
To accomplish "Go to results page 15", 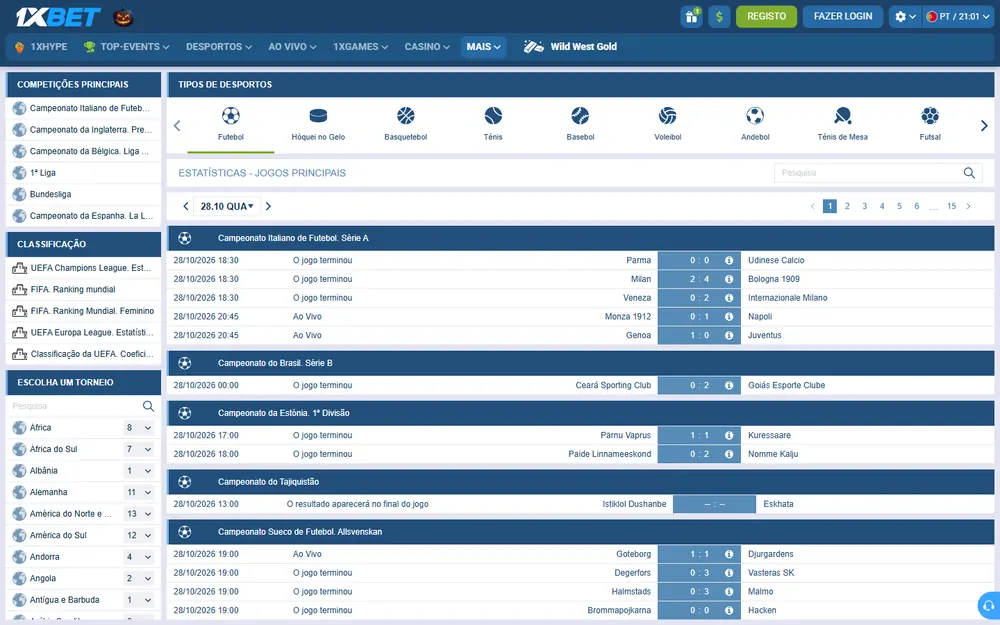I will [x=951, y=206].
